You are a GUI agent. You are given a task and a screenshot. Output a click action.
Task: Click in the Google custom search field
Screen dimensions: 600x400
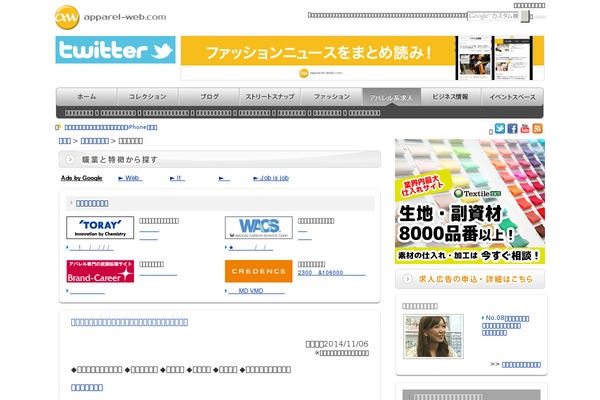tap(494, 16)
